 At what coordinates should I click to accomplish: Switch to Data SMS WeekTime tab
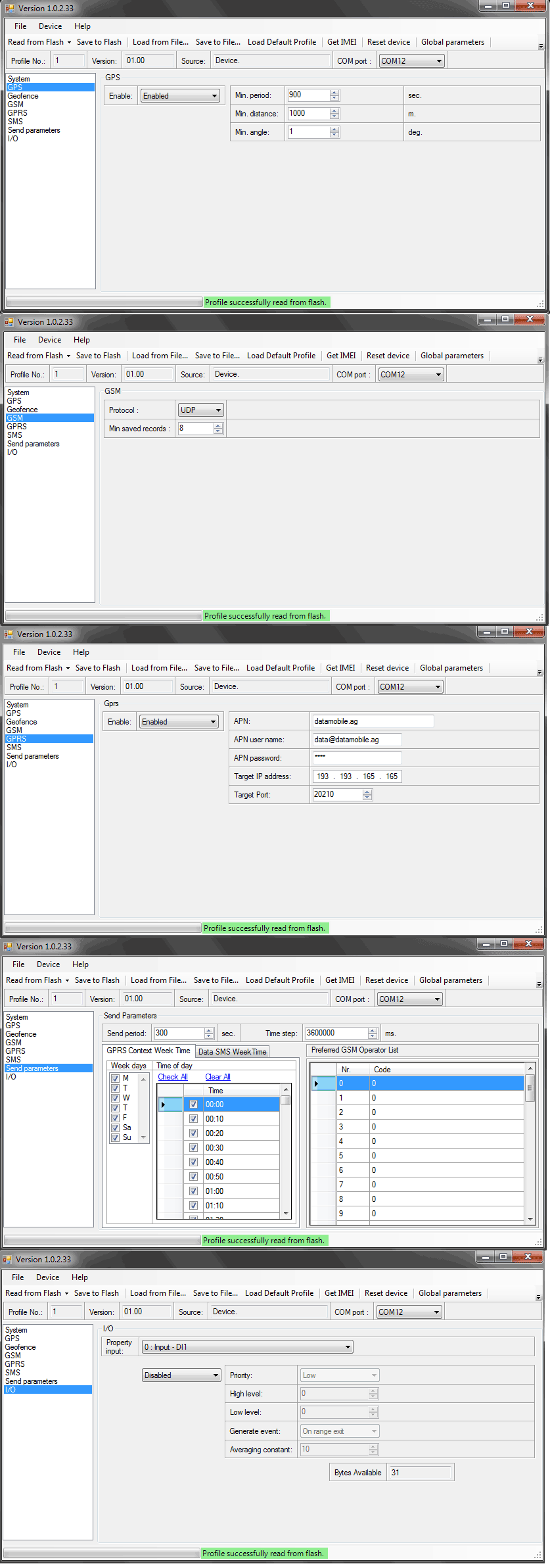click(232, 1052)
